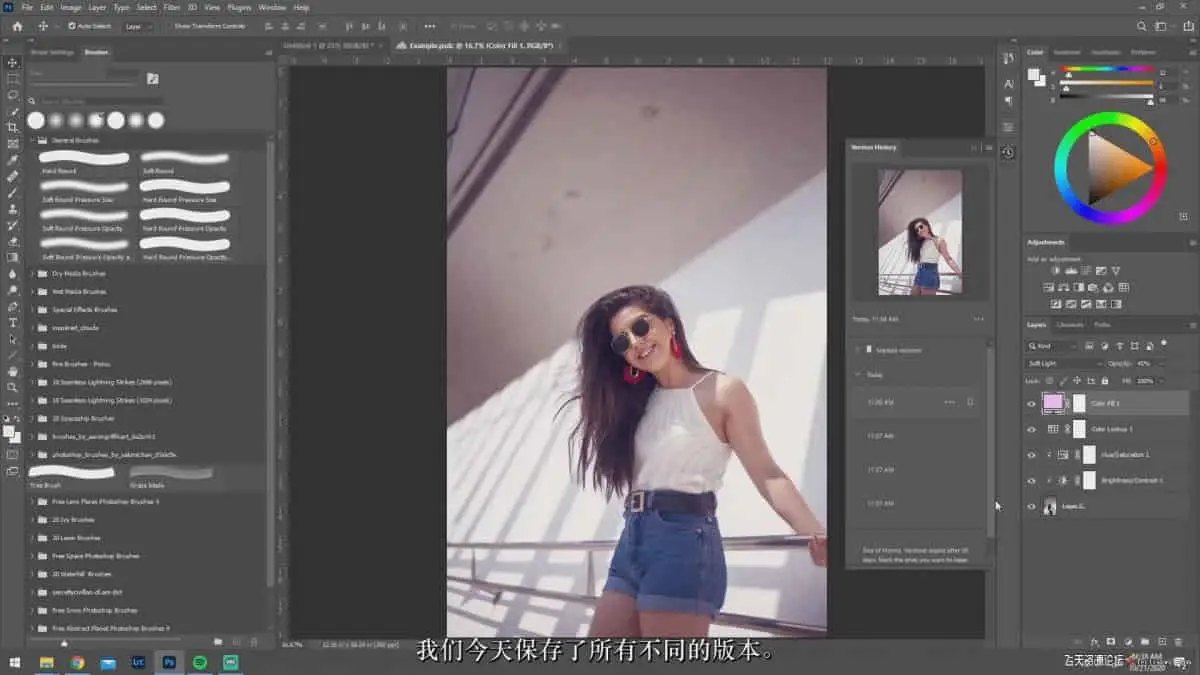Collapse the General Brushes group
The image size is (1200, 675).
pyautogui.click(x=32, y=141)
